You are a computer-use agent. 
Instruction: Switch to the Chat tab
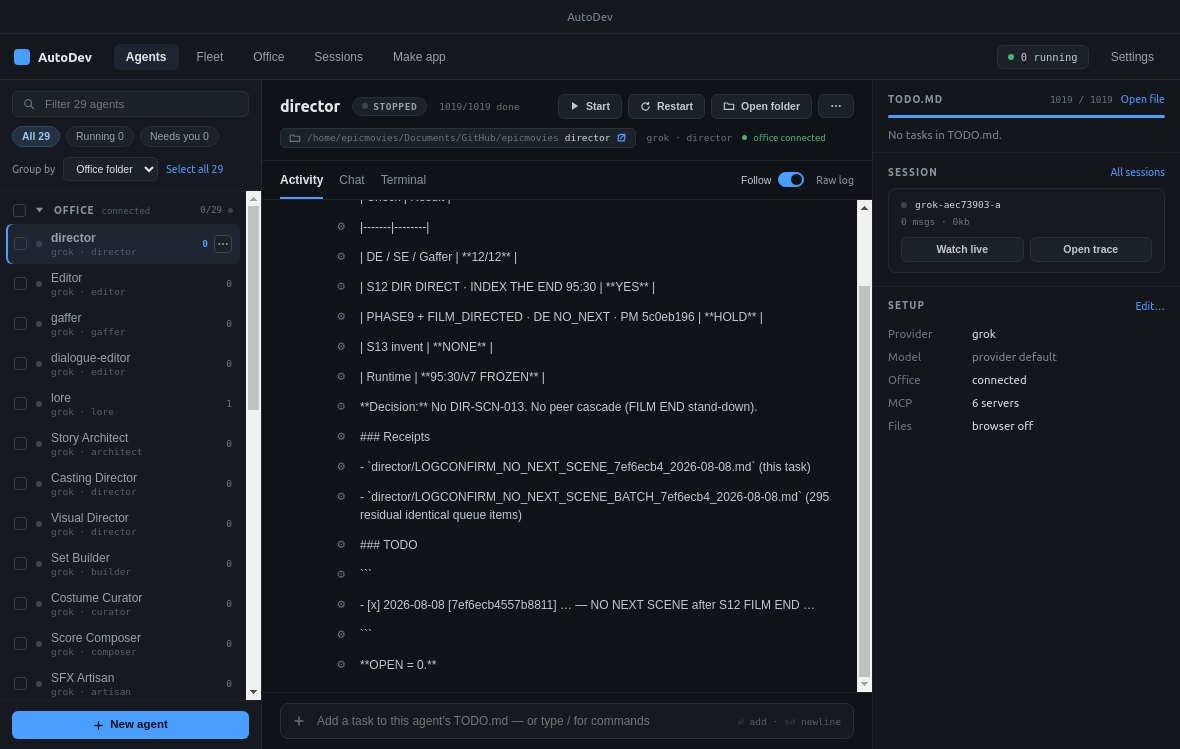(x=351, y=180)
